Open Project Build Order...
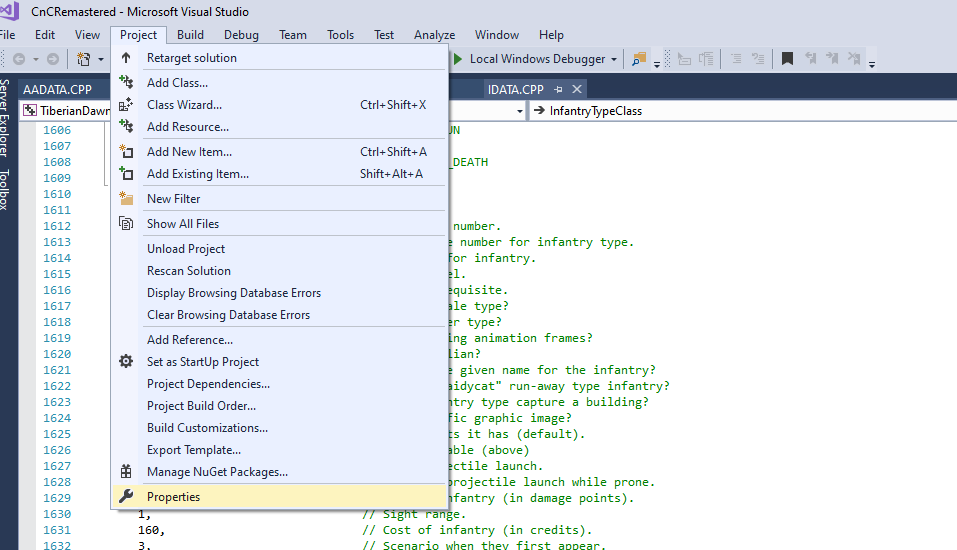Image resolution: width=957 pixels, height=550 pixels. pyautogui.click(x=280, y=405)
